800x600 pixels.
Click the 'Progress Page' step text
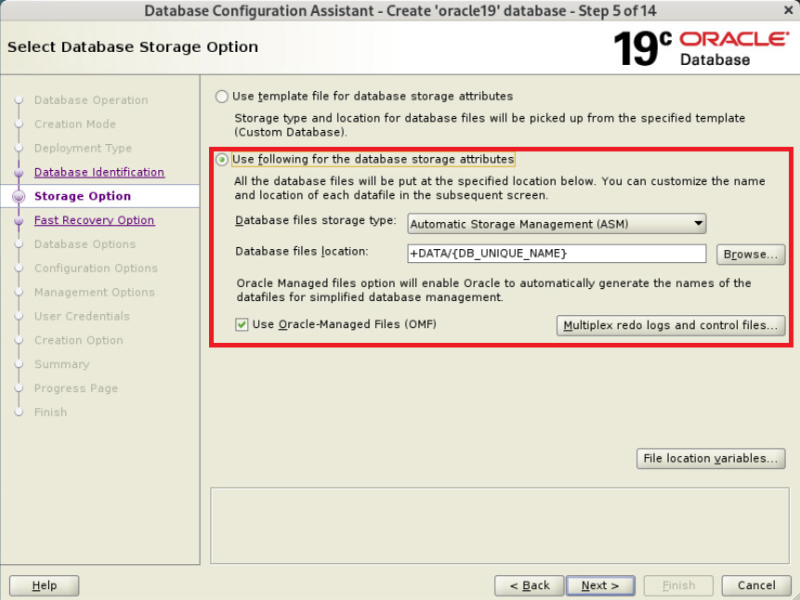click(x=76, y=388)
